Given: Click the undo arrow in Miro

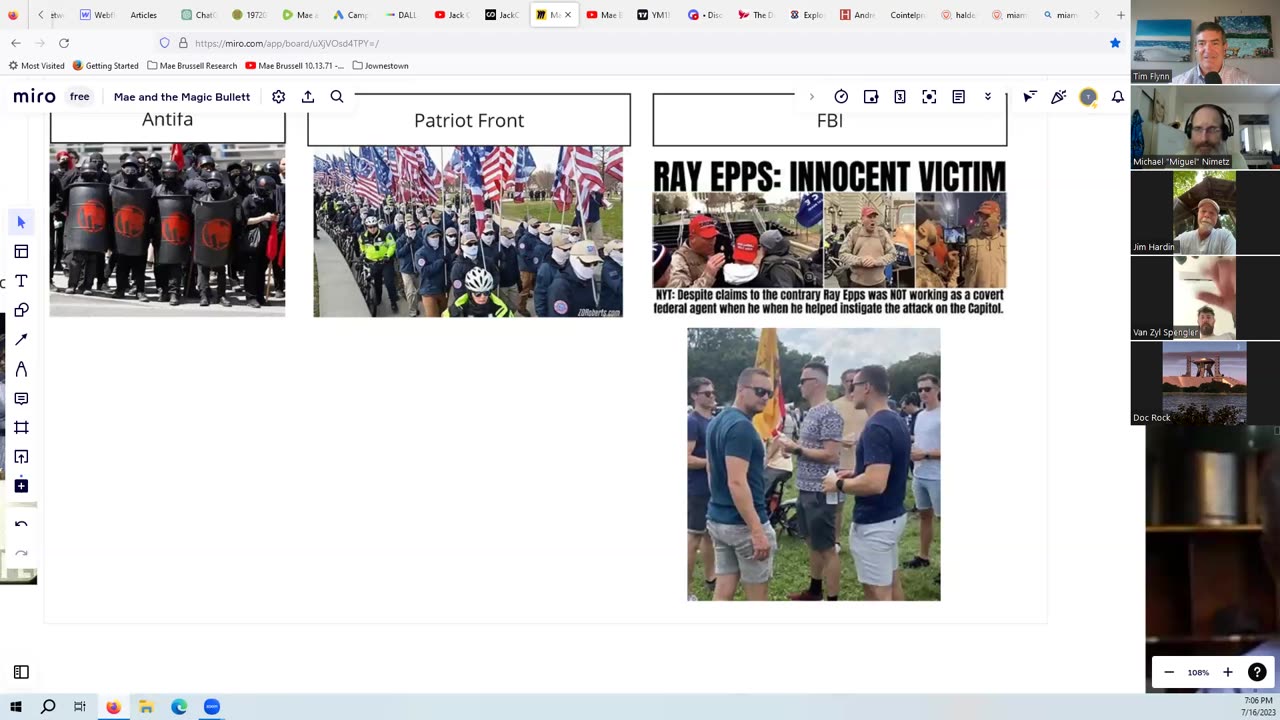Looking at the screenshot, I should coord(21,524).
